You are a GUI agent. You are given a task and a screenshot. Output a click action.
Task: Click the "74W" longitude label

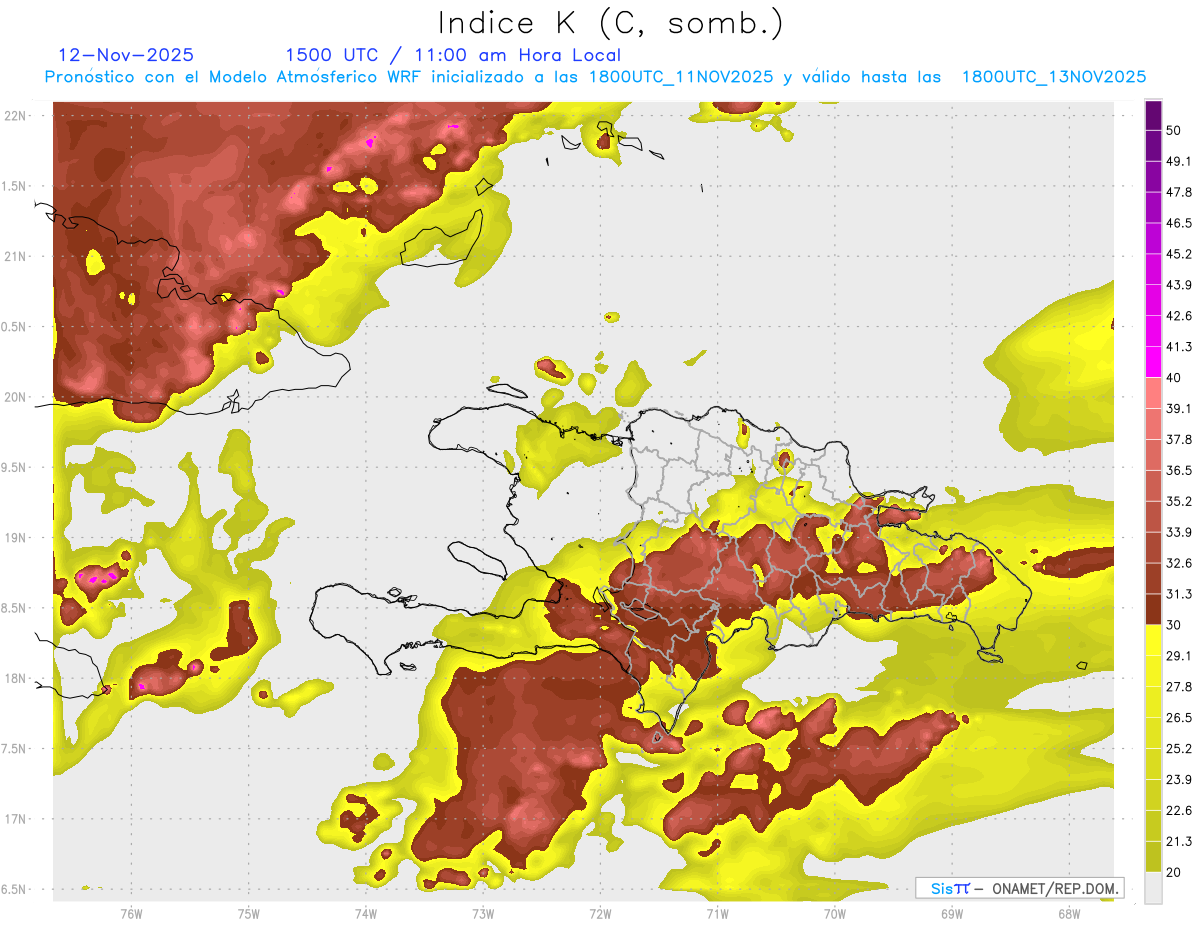(x=366, y=913)
